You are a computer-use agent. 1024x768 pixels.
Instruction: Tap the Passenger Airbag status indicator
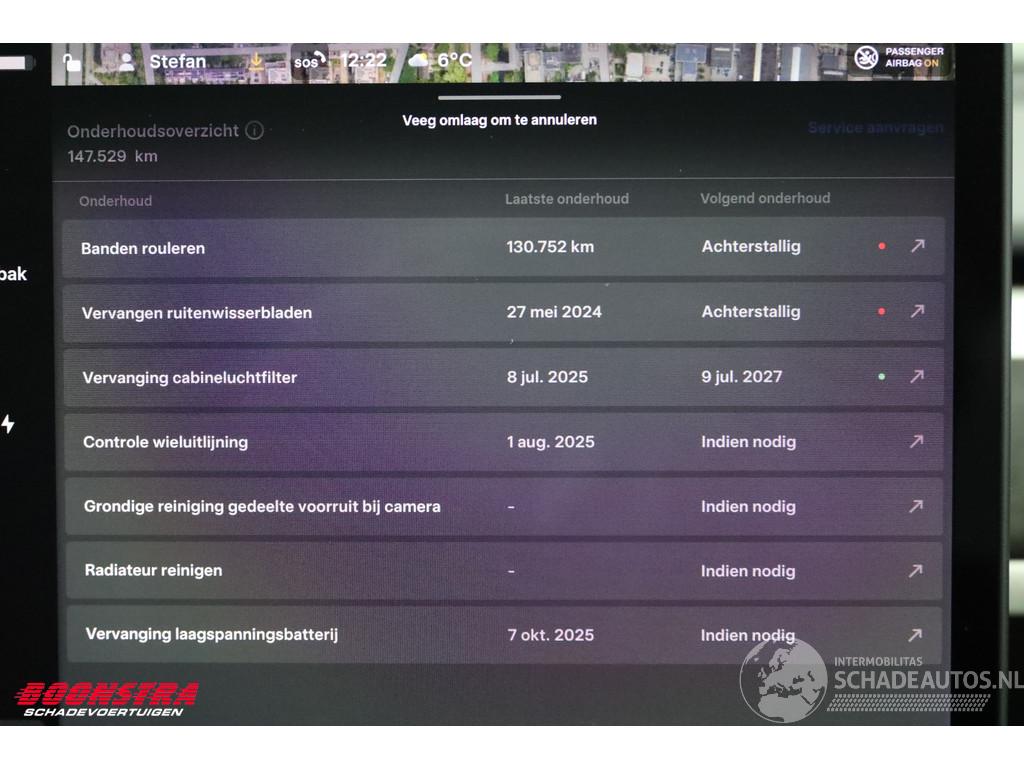900,57
